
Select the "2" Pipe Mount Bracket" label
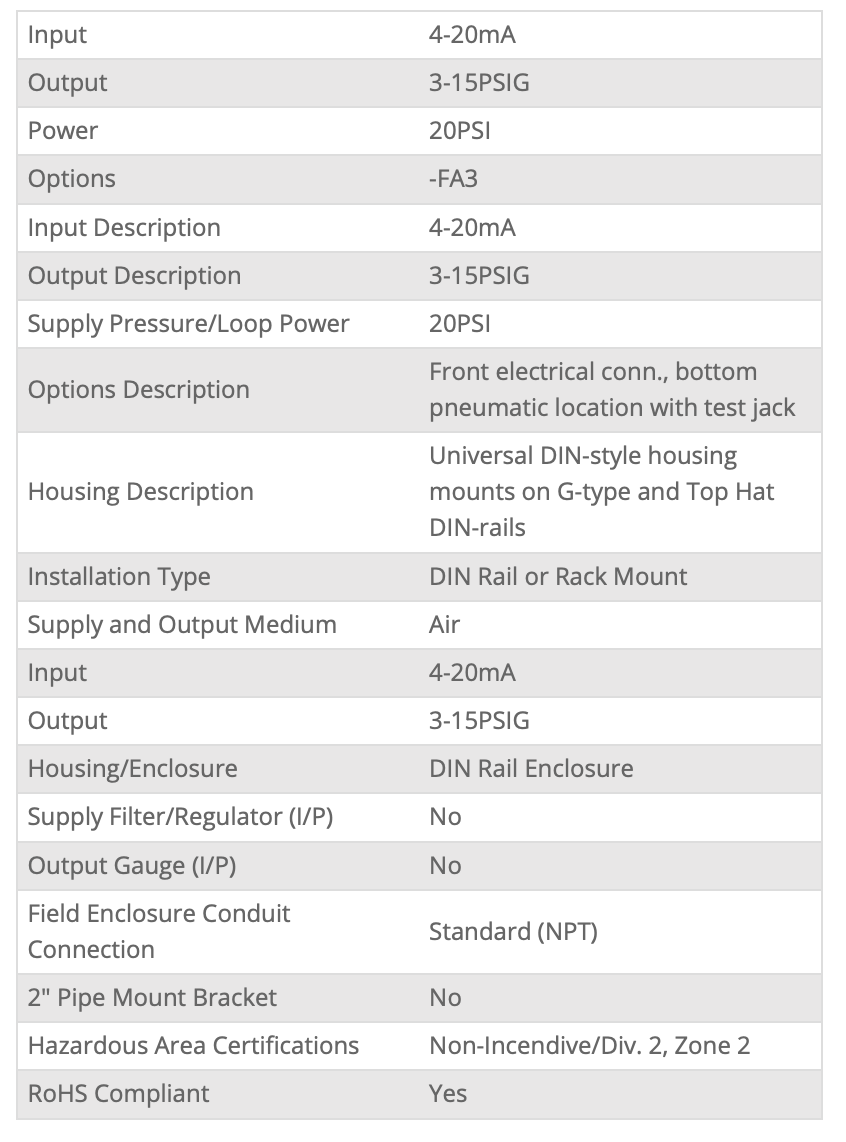tap(152, 998)
